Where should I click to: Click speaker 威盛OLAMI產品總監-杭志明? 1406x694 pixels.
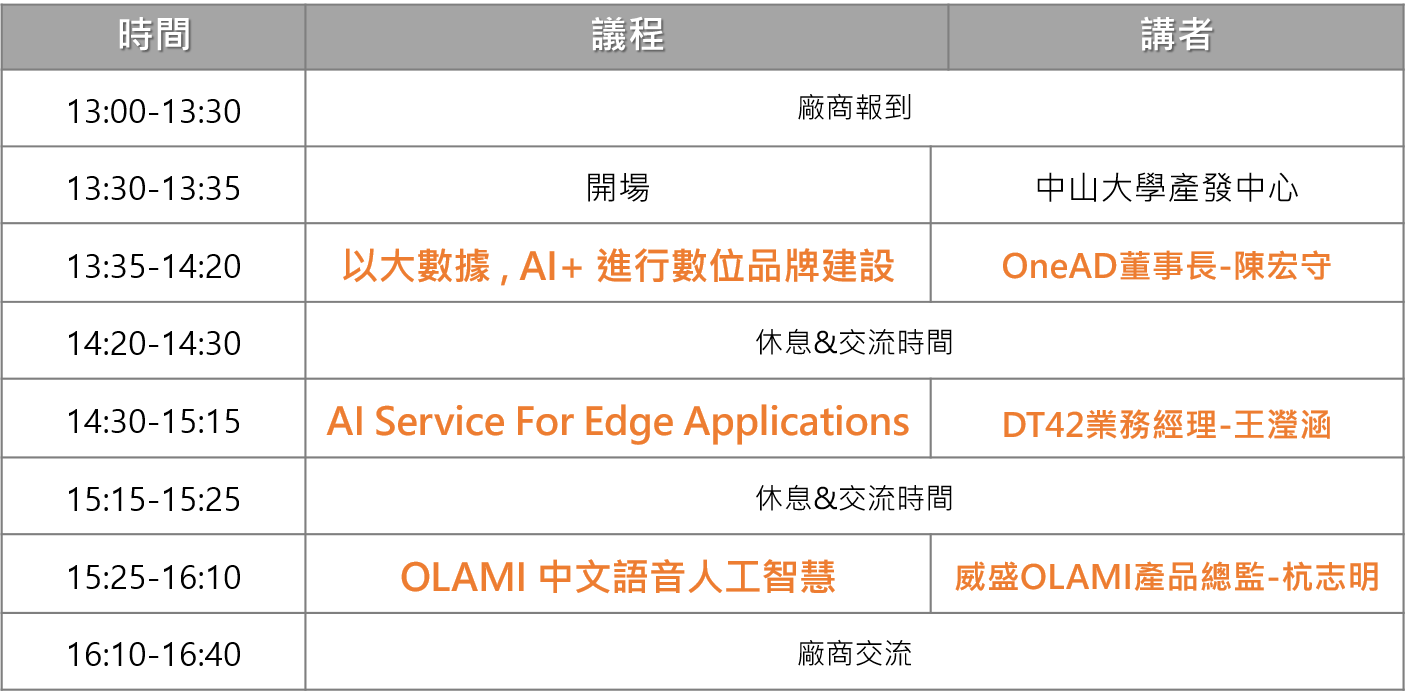click(1167, 577)
